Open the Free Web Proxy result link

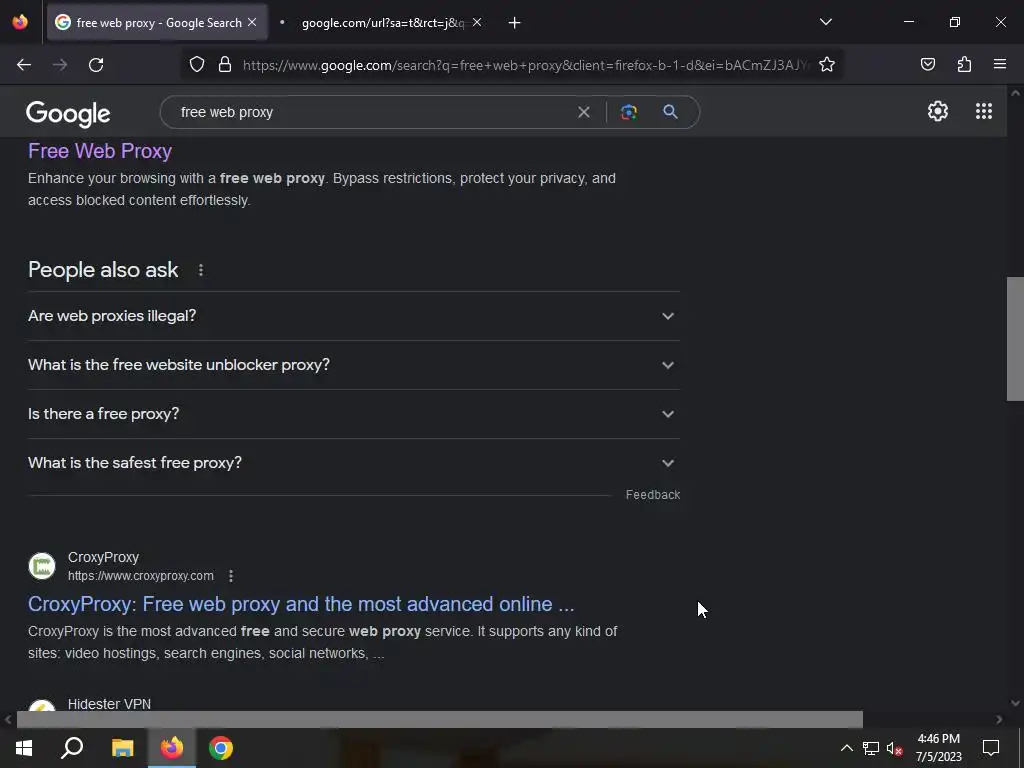[x=100, y=151]
